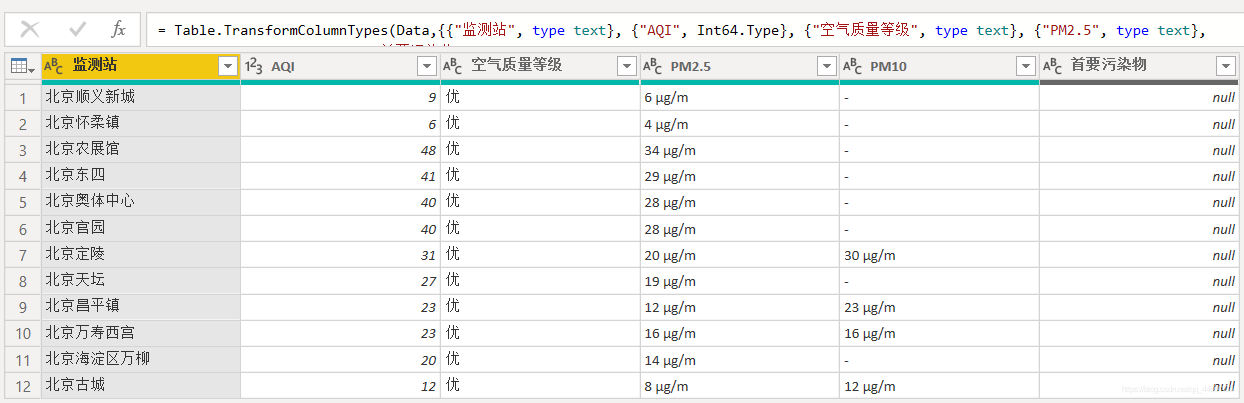Screen dimensions: 1244x403
Task: Change data type icon of 监测站 column
Action: (x=54, y=66)
